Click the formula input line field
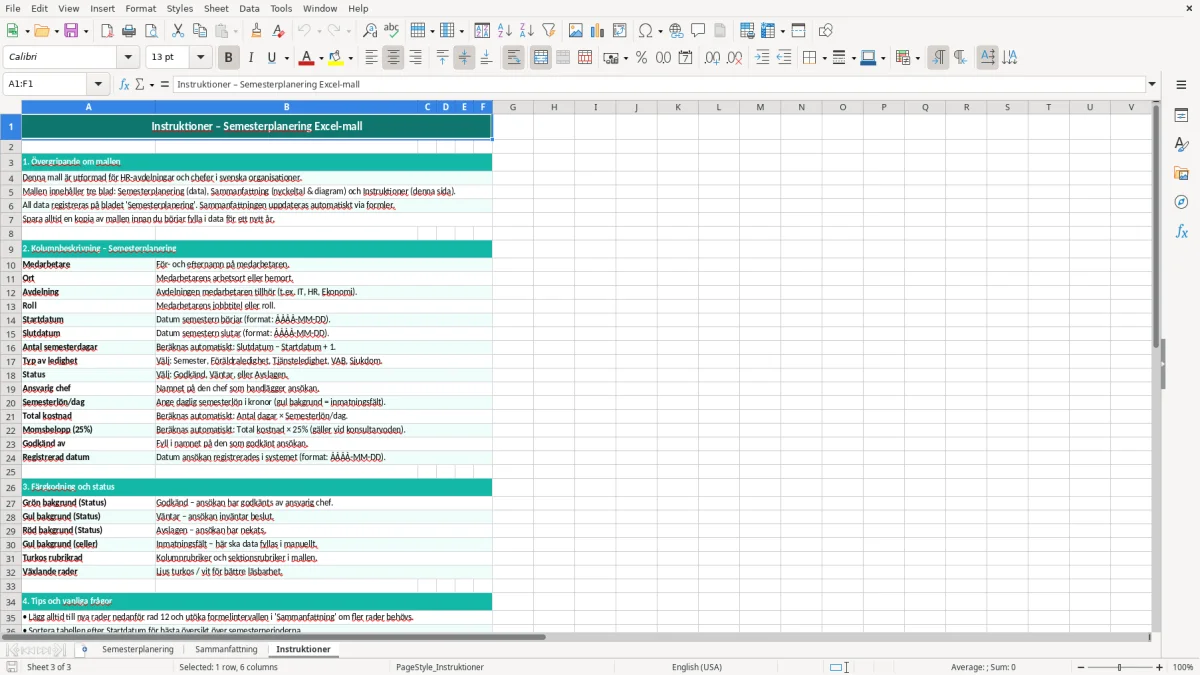Image resolution: width=1200 pixels, height=675 pixels. point(658,84)
